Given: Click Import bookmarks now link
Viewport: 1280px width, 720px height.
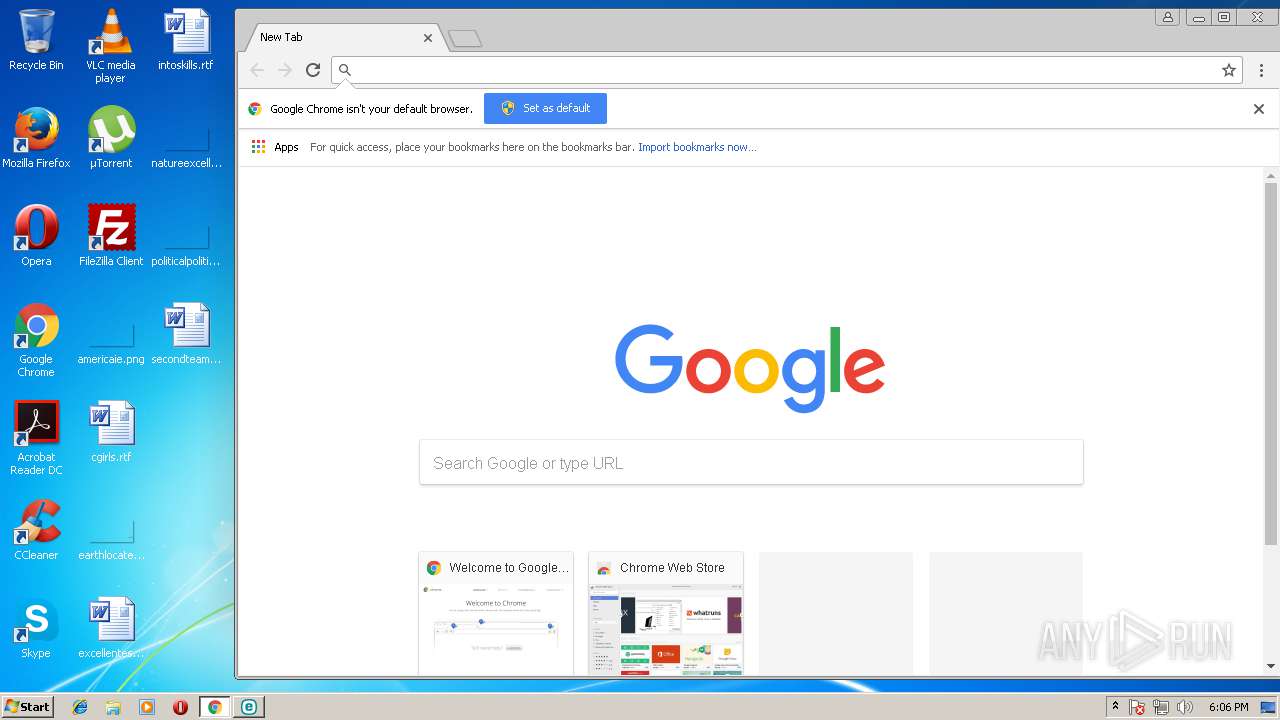Looking at the screenshot, I should click(x=697, y=147).
